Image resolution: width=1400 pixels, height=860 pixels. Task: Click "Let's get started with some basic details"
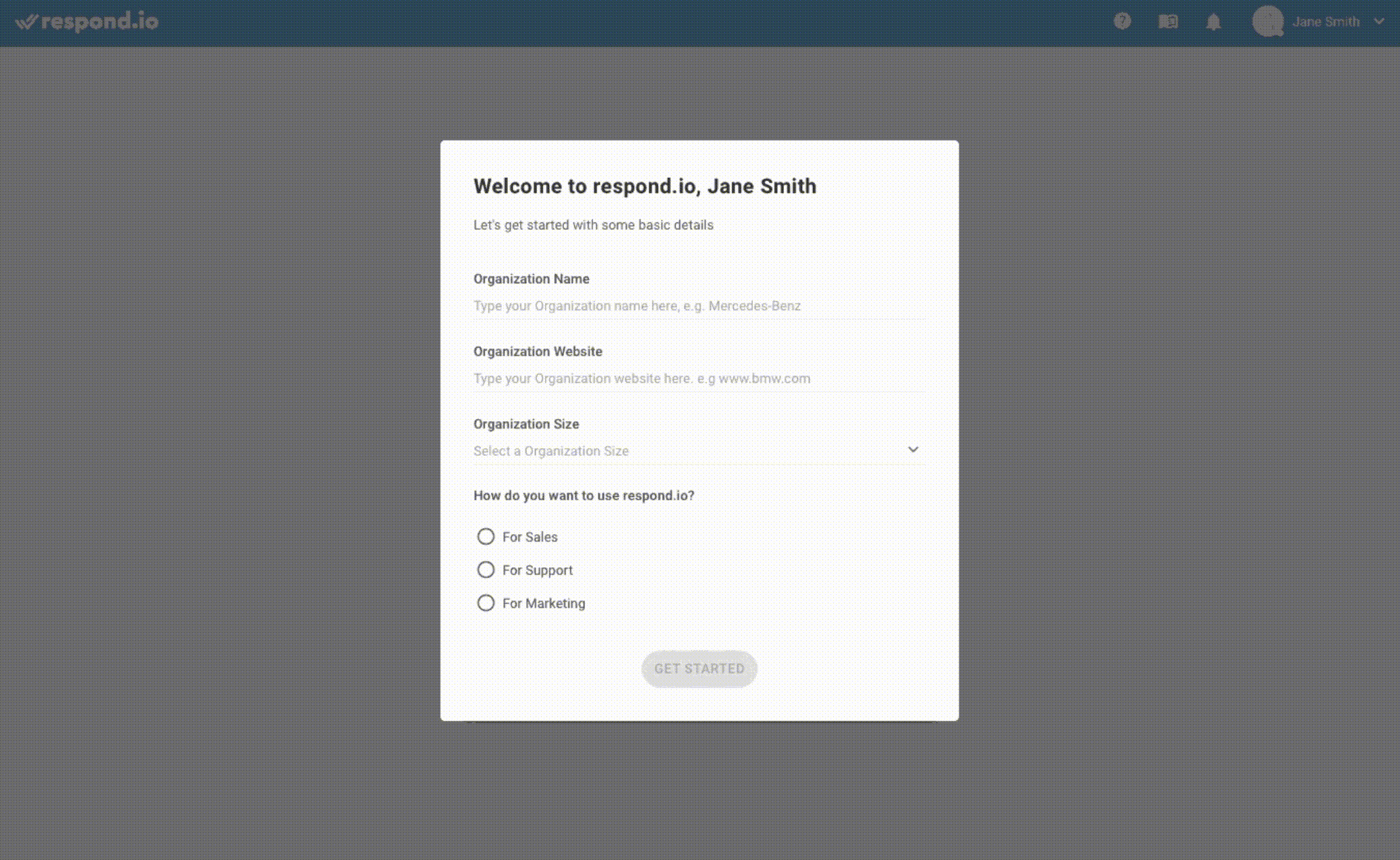[593, 225]
